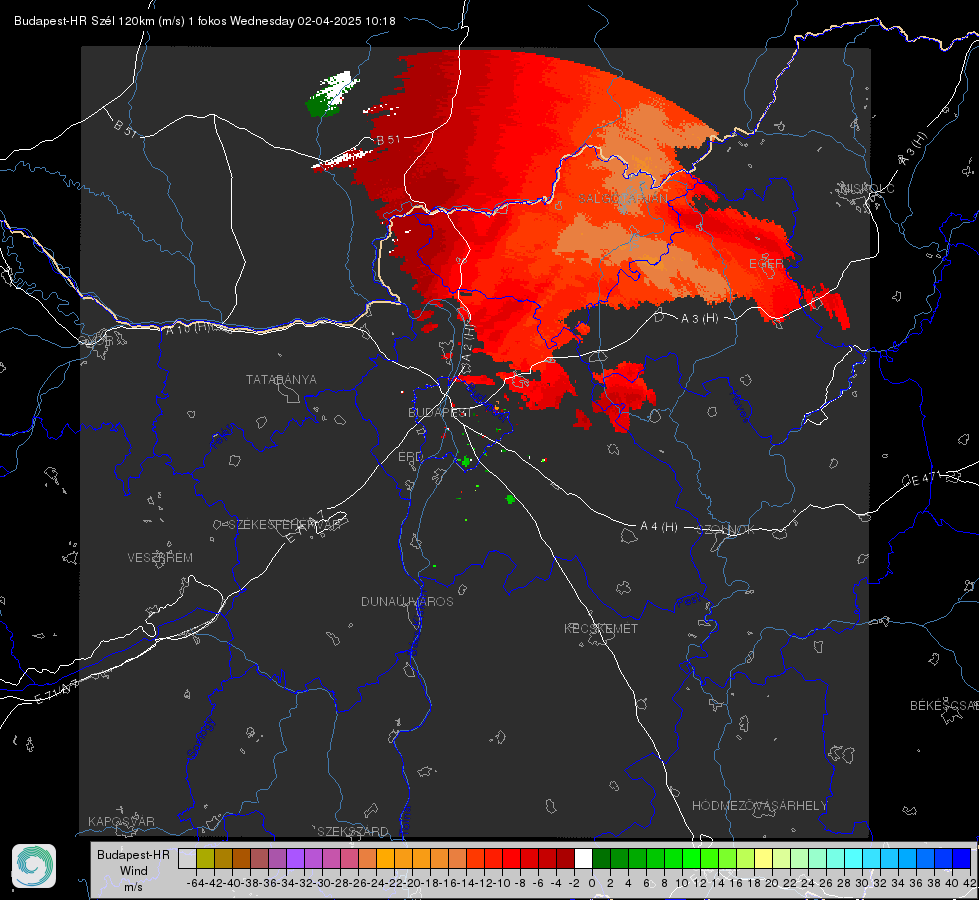Click the ERD city label
Screen dimensions: 979x900
(410, 457)
